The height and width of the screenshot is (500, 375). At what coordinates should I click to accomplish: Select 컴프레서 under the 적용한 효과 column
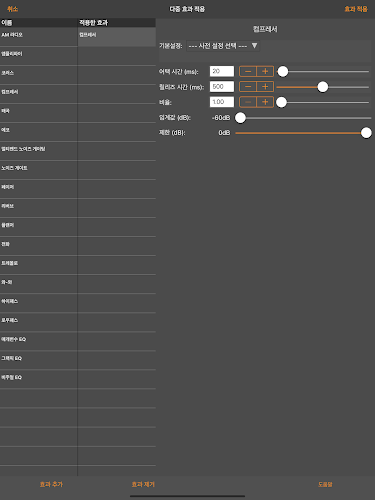(x=117, y=37)
